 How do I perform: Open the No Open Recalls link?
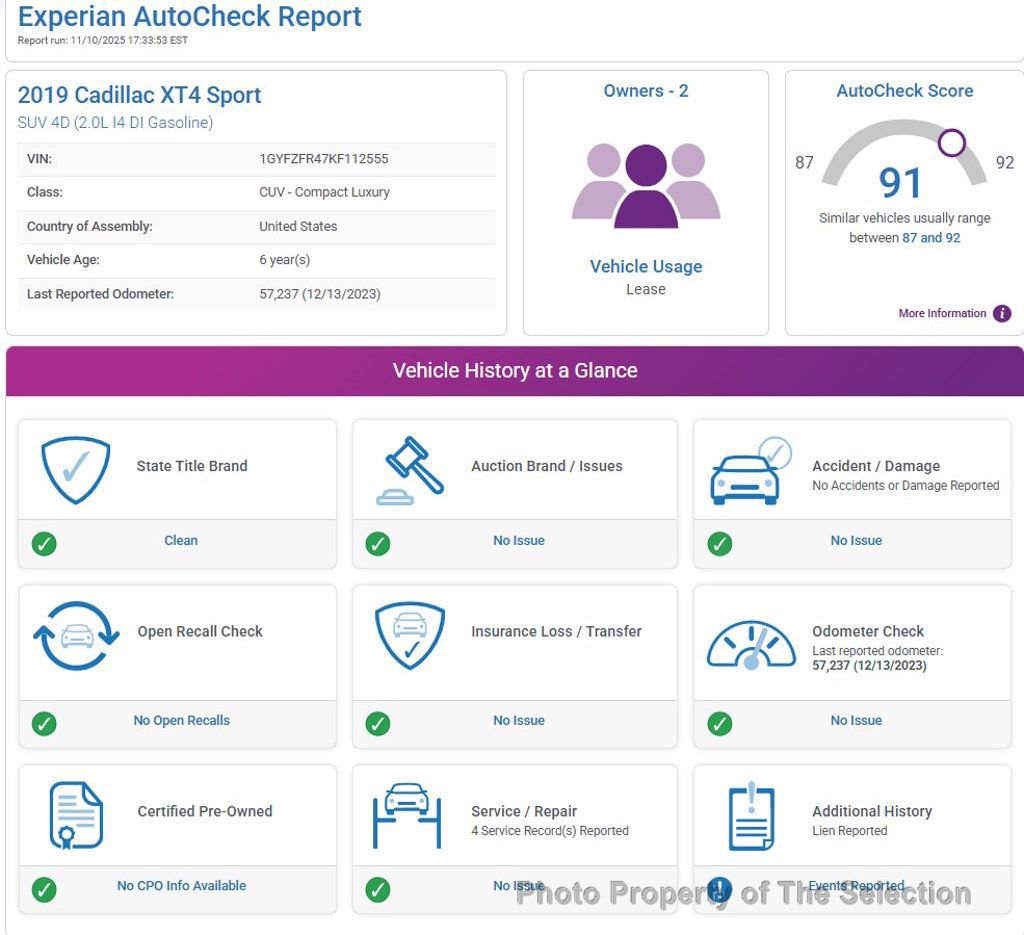(181, 720)
